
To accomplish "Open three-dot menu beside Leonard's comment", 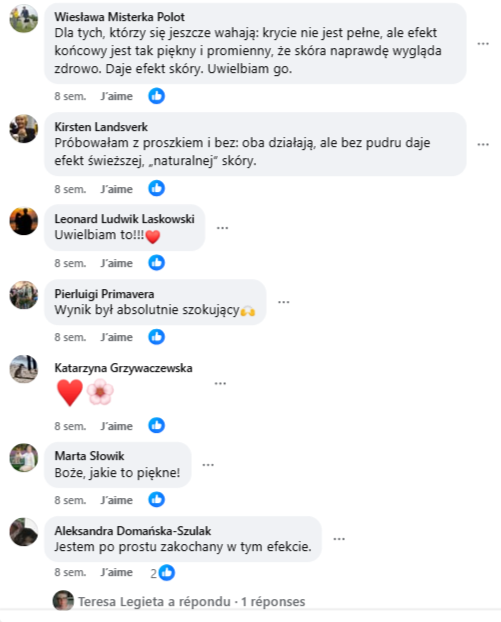I will click(x=223, y=228).
